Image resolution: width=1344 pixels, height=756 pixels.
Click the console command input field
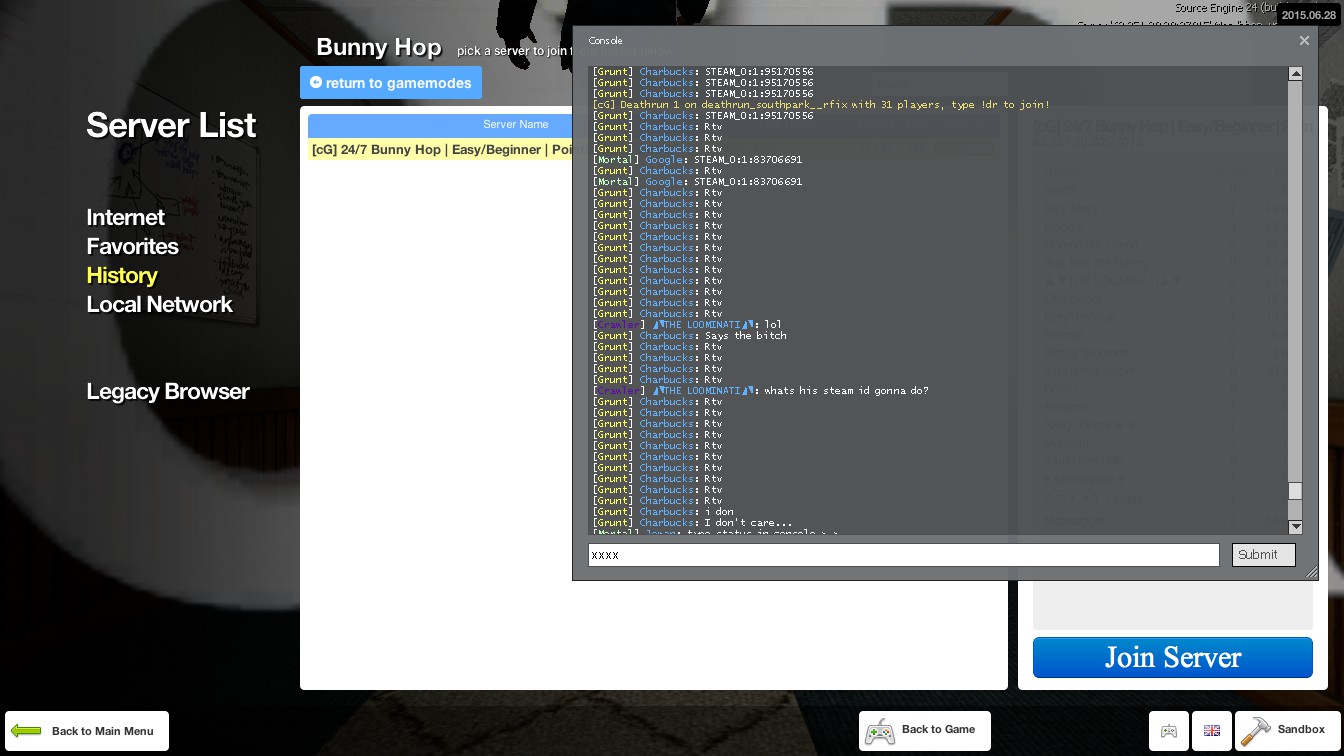click(x=903, y=555)
